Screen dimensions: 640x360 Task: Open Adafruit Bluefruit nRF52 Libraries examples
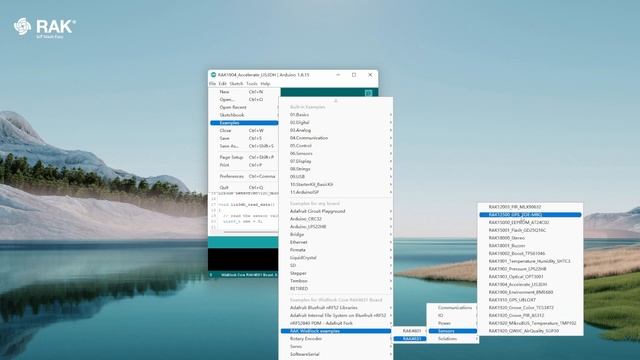[336, 308]
